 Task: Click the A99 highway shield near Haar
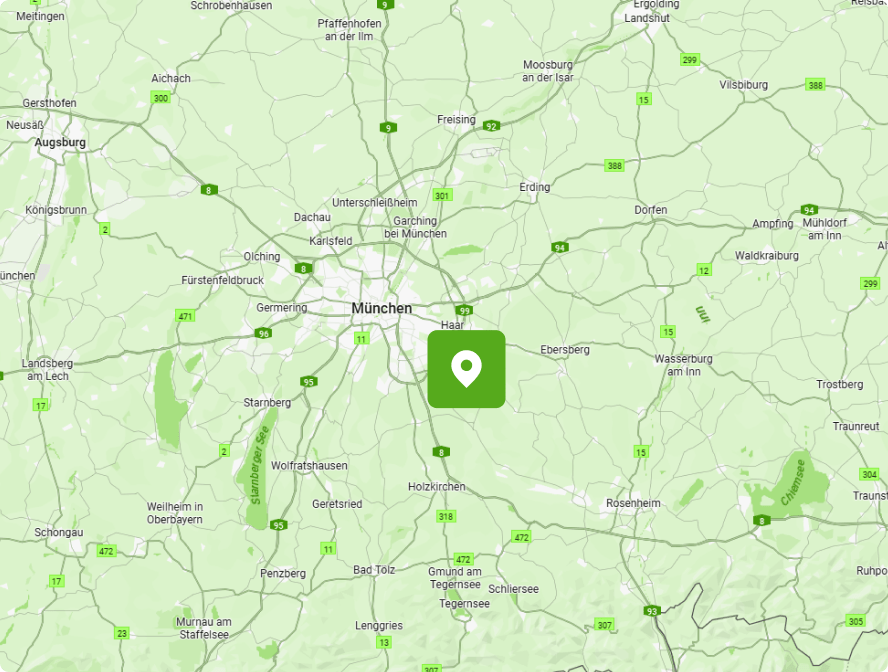click(464, 310)
